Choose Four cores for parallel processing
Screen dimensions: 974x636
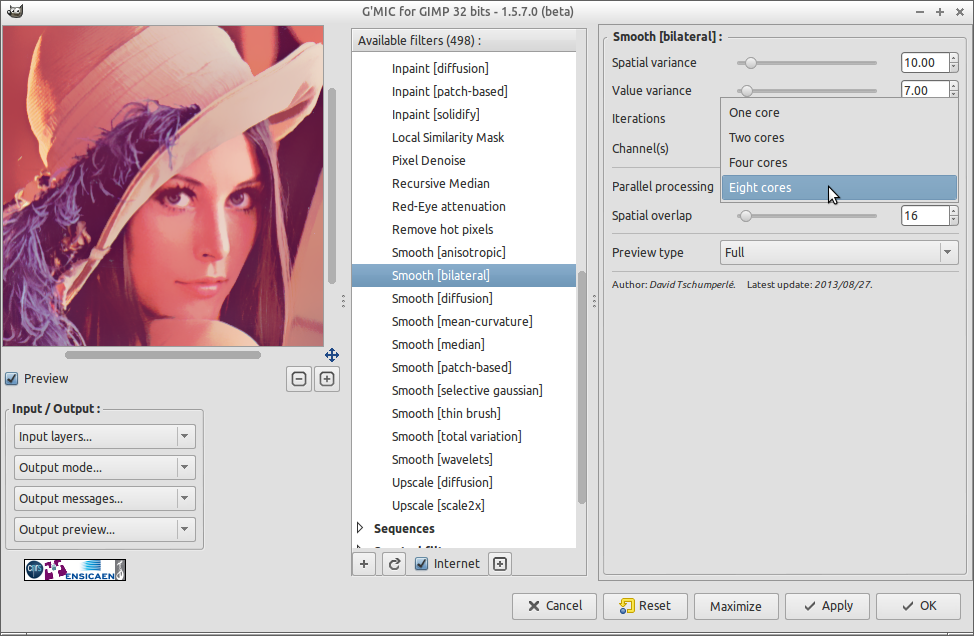click(839, 163)
